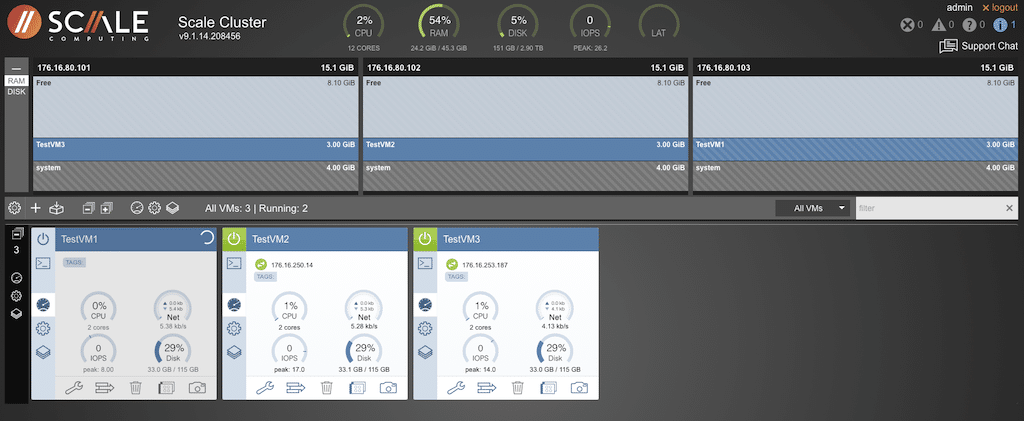Take a snapshot of TestVM1 with camera icon
This screenshot has height=421, width=1024.
point(197,388)
